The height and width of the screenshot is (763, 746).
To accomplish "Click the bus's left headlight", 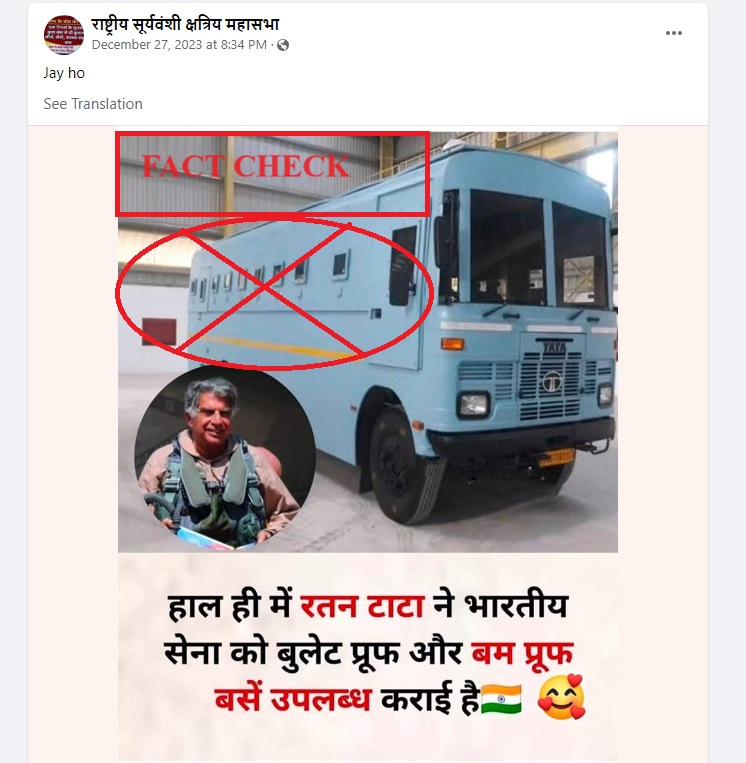I will point(473,405).
